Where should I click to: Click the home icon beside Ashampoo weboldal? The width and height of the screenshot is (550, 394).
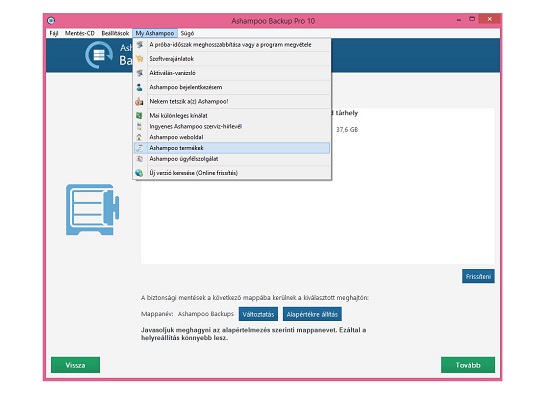[139, 137]
